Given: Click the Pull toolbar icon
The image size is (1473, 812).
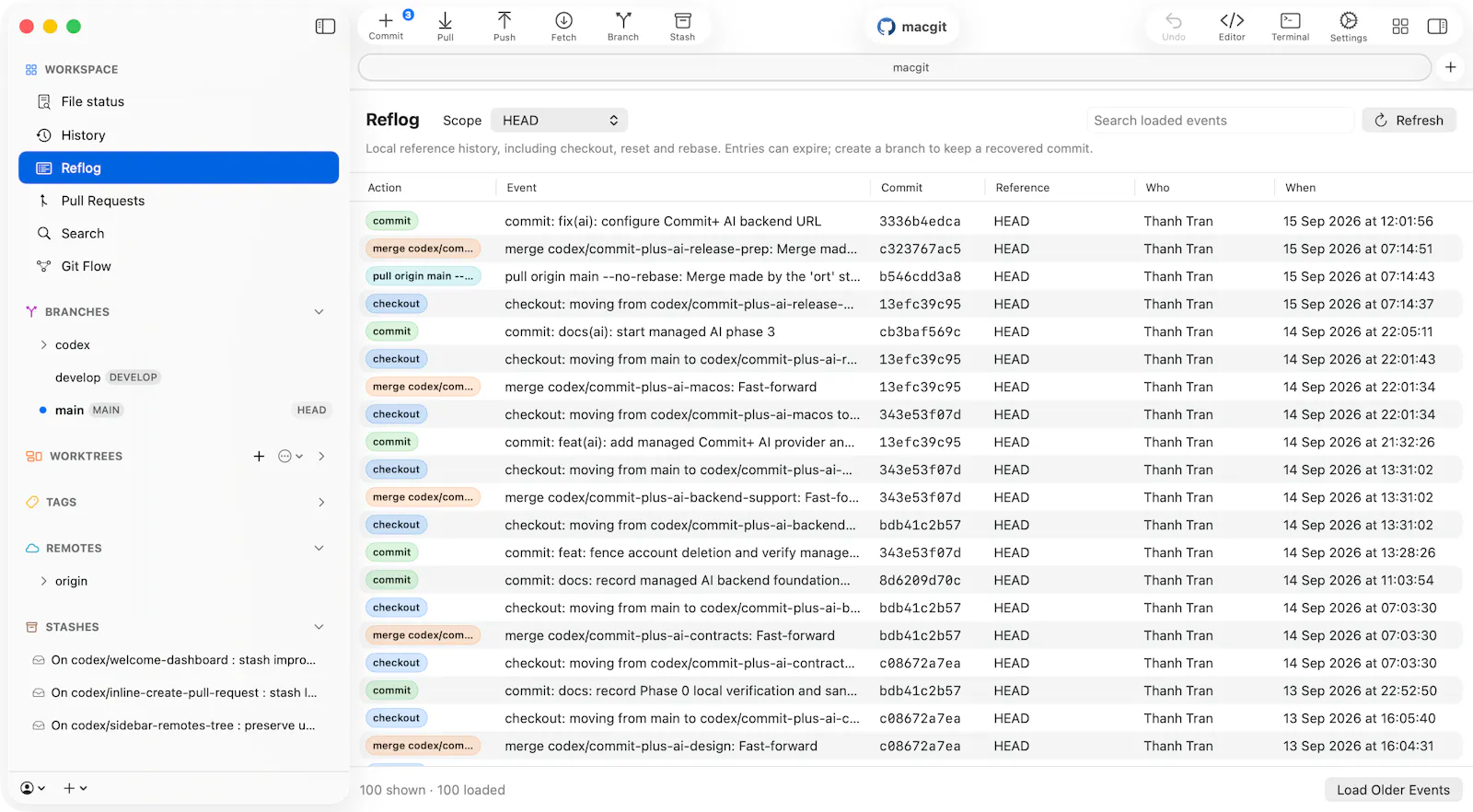Looking at the screenshot, I should [446, 26].
